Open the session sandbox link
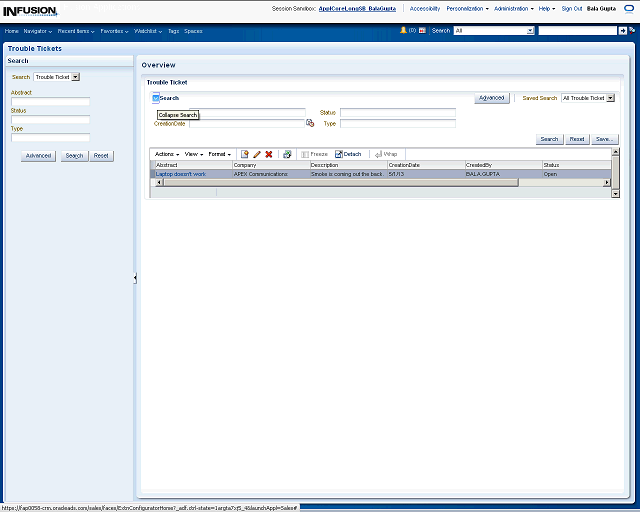 (x=357, y=9)
